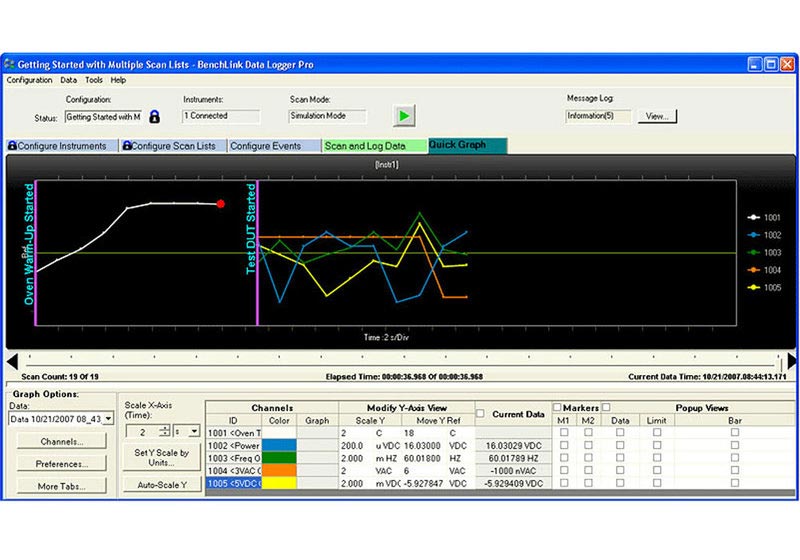Screen dimensions: 800x560
Task: Select the Quick Graph tab
Action: point(467,145)
